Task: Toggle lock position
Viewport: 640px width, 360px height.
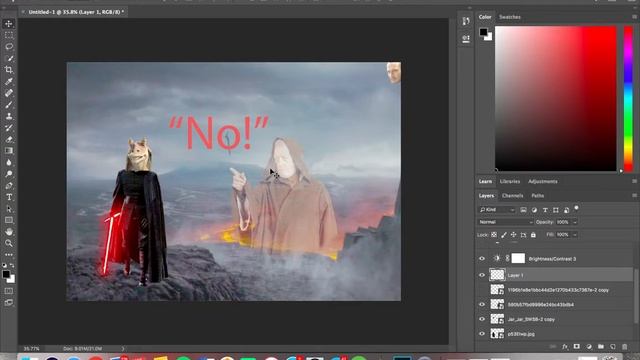Action: 513,235
